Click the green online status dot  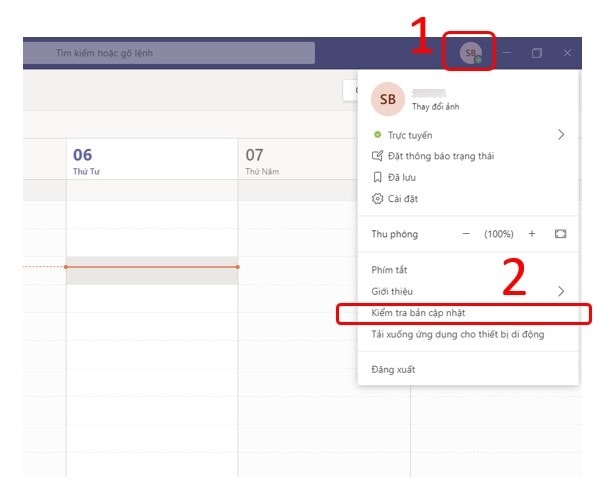[x=377, y=135]
